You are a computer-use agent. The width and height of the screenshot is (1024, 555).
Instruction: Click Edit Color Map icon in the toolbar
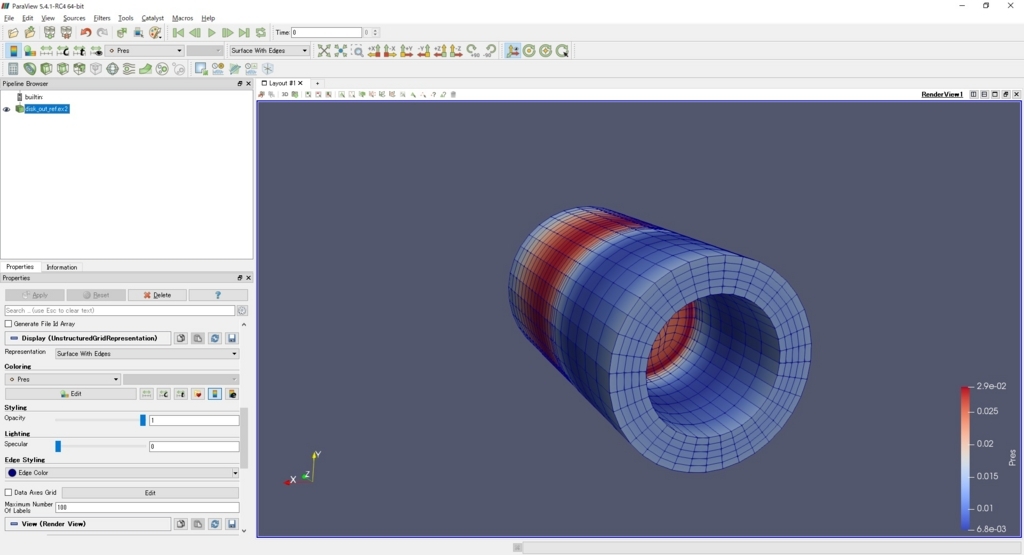(29, 51)
